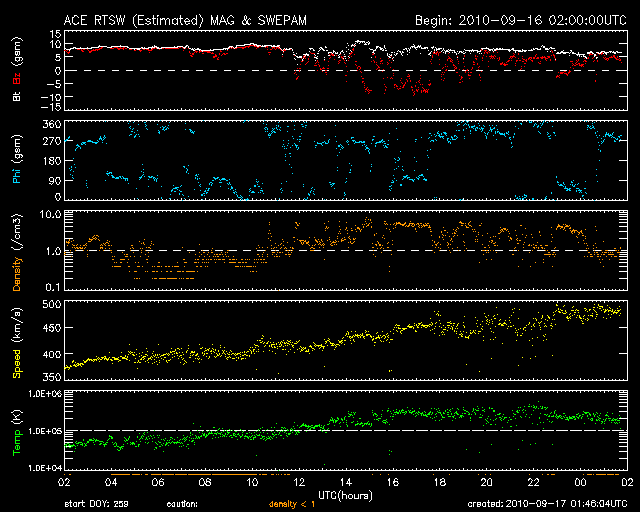Click the 'Begin: 2010-09-16 02:00:00UTC' header text
Viewport: 640px width, 512px height.
click(521, 20)
